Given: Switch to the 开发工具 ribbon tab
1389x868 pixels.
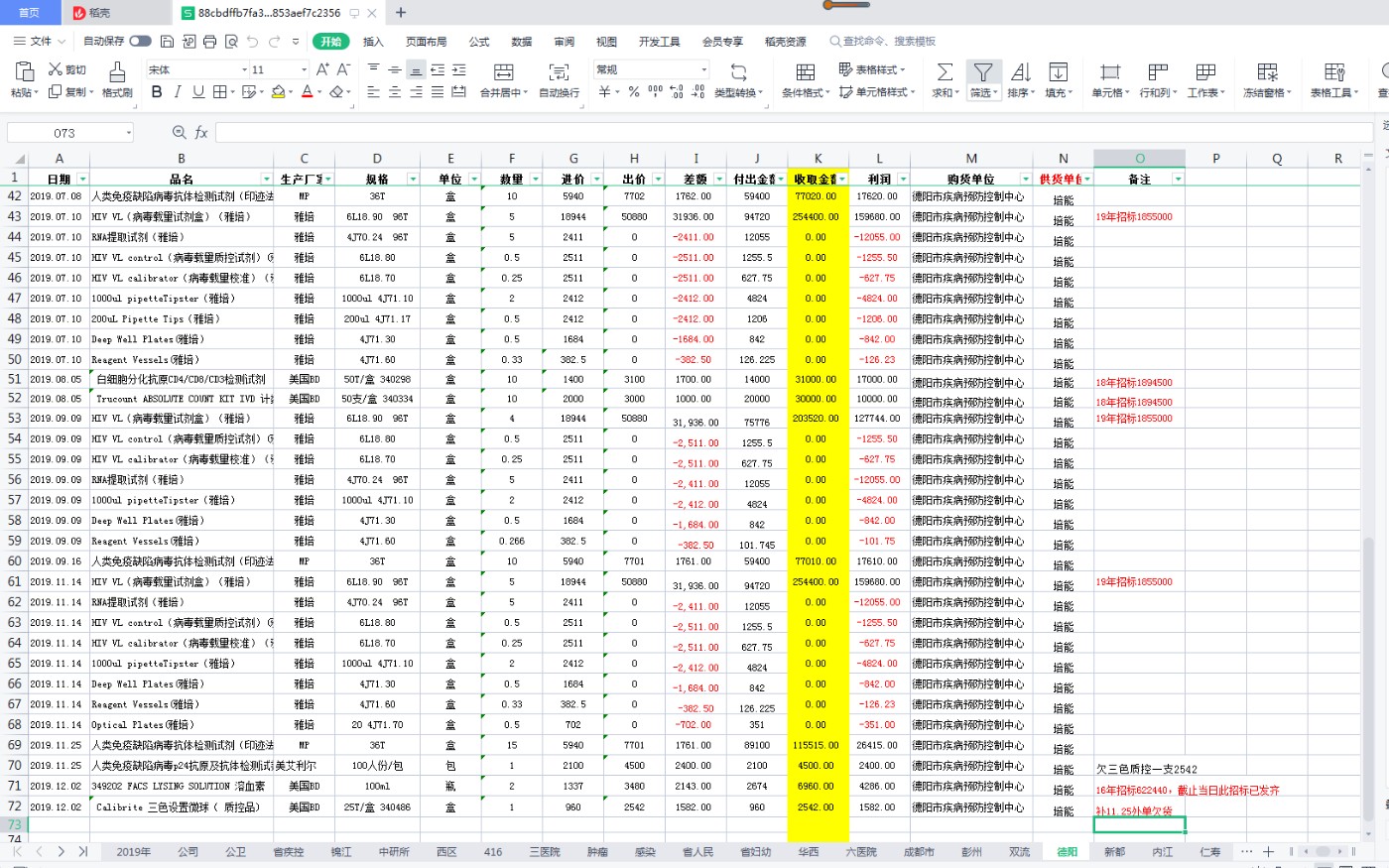Looking at the screenshot, I should 659,42.
